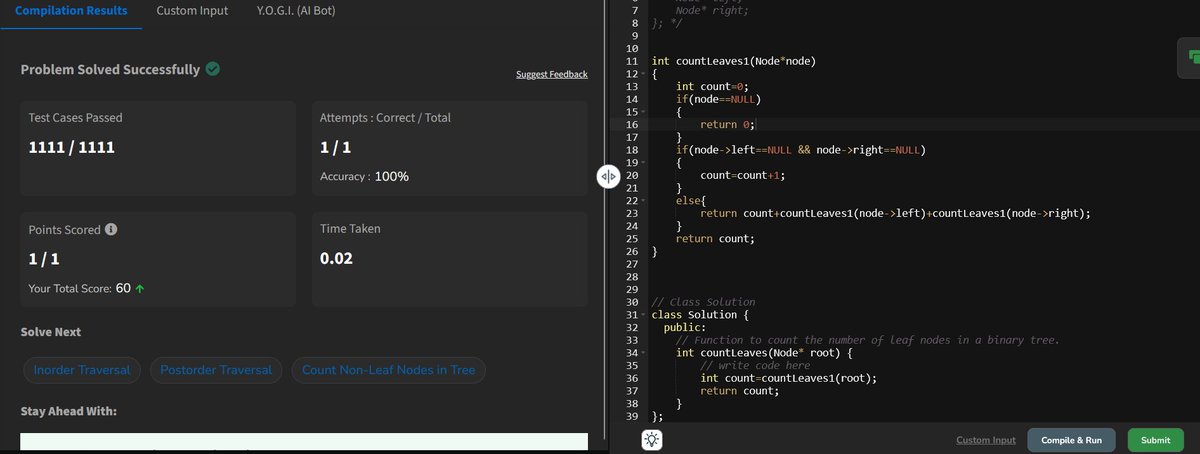Click the 'Problem Solved Successfully' heading
1200x454 pixels.
coord(110,70)
